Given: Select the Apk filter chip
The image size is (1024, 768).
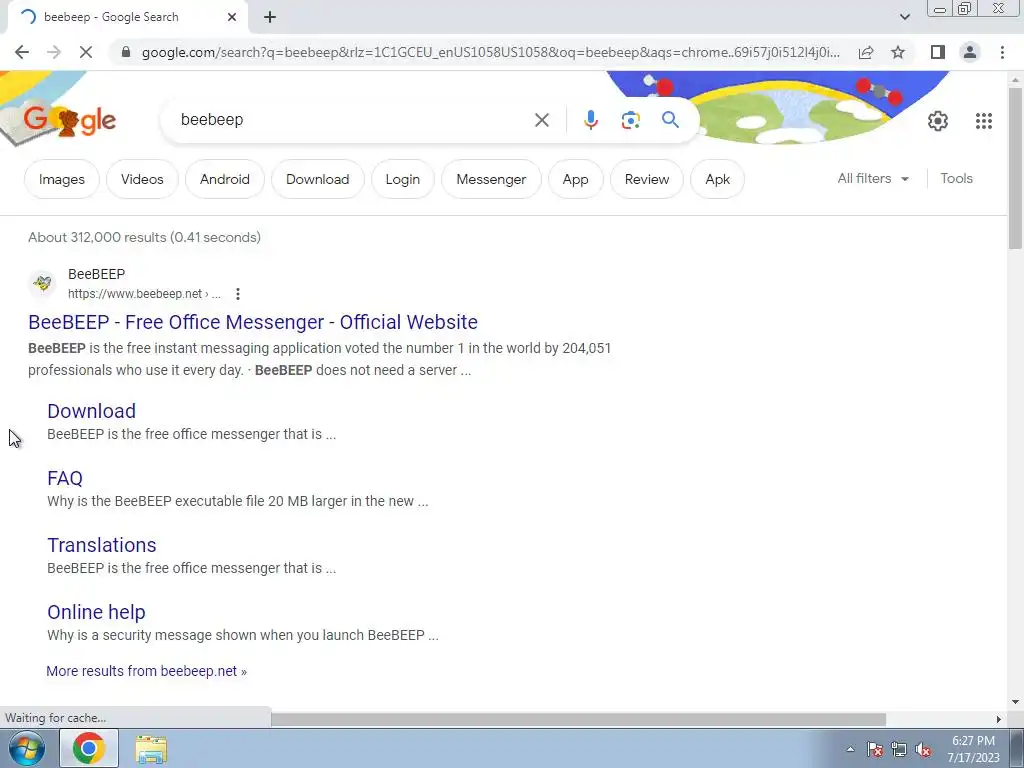Looking at the screenshot, I should [717, 179].
